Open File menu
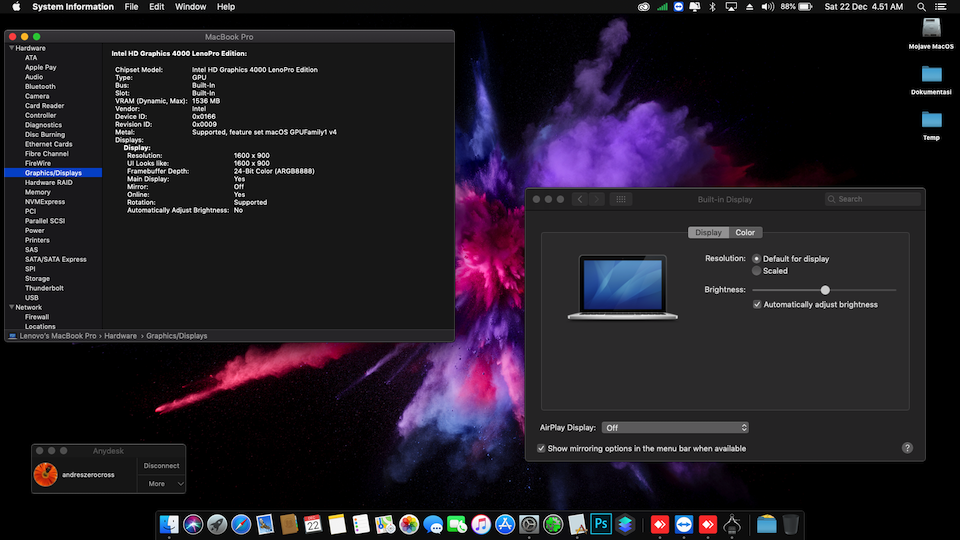960x540 pixels. click(x=132, y=7)
